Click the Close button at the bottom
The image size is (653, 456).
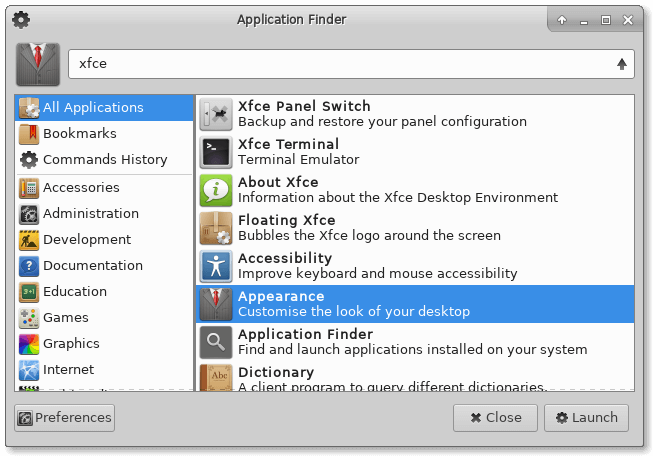495,417
